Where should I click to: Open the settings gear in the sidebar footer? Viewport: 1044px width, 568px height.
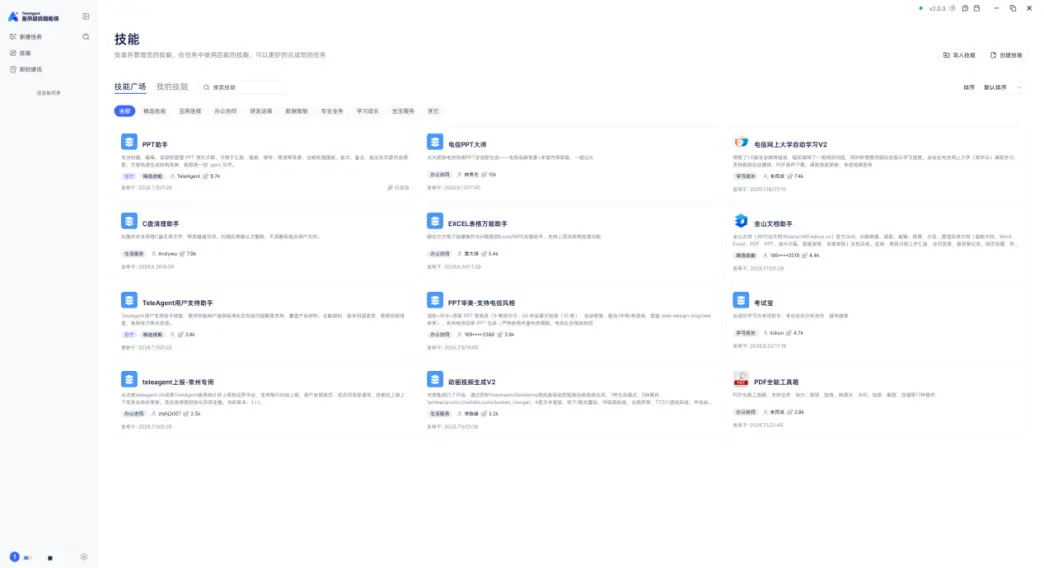[x=84, y=557]
